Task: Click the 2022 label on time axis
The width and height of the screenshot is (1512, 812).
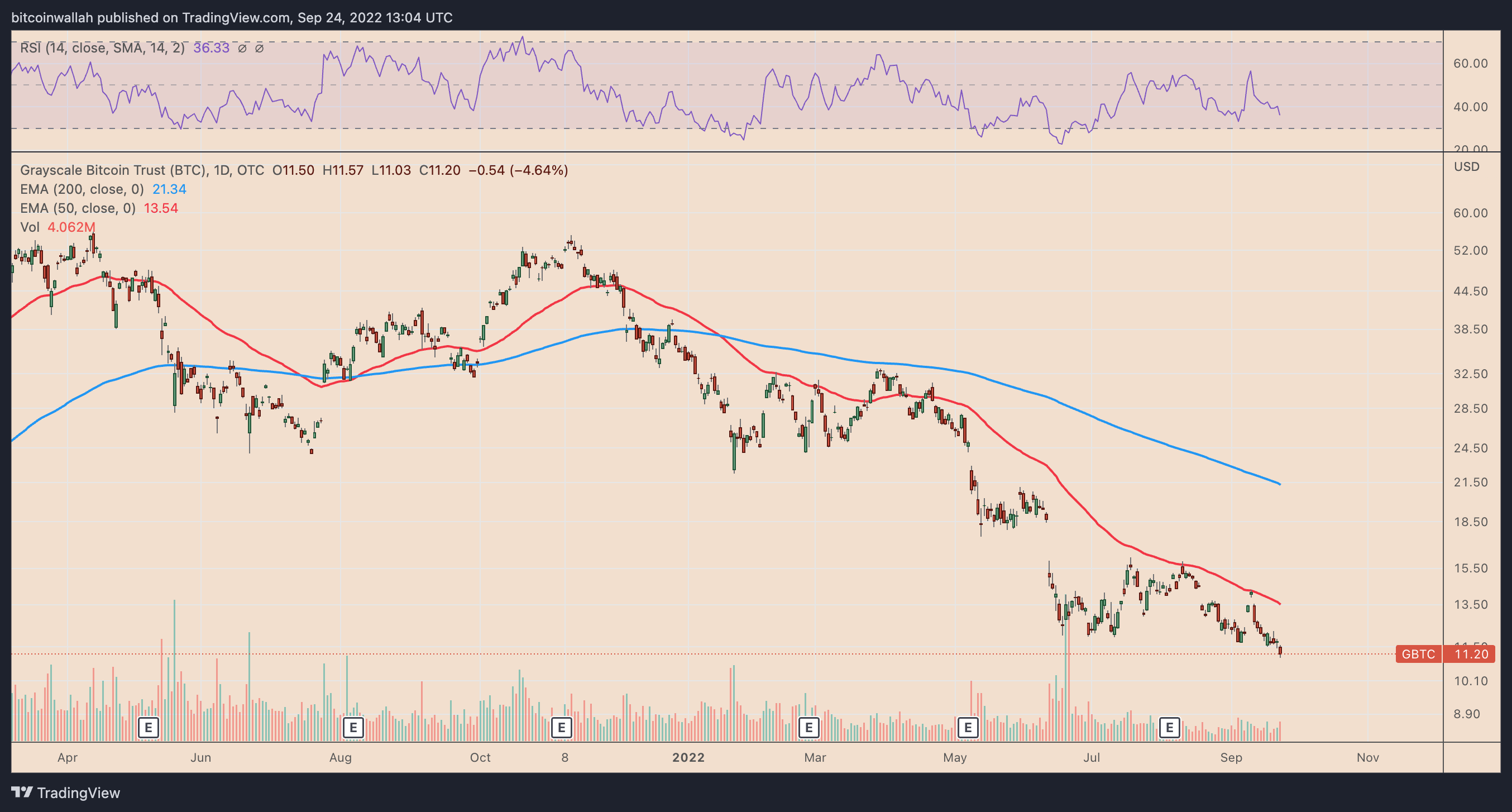Action: [x=688, y=757]
